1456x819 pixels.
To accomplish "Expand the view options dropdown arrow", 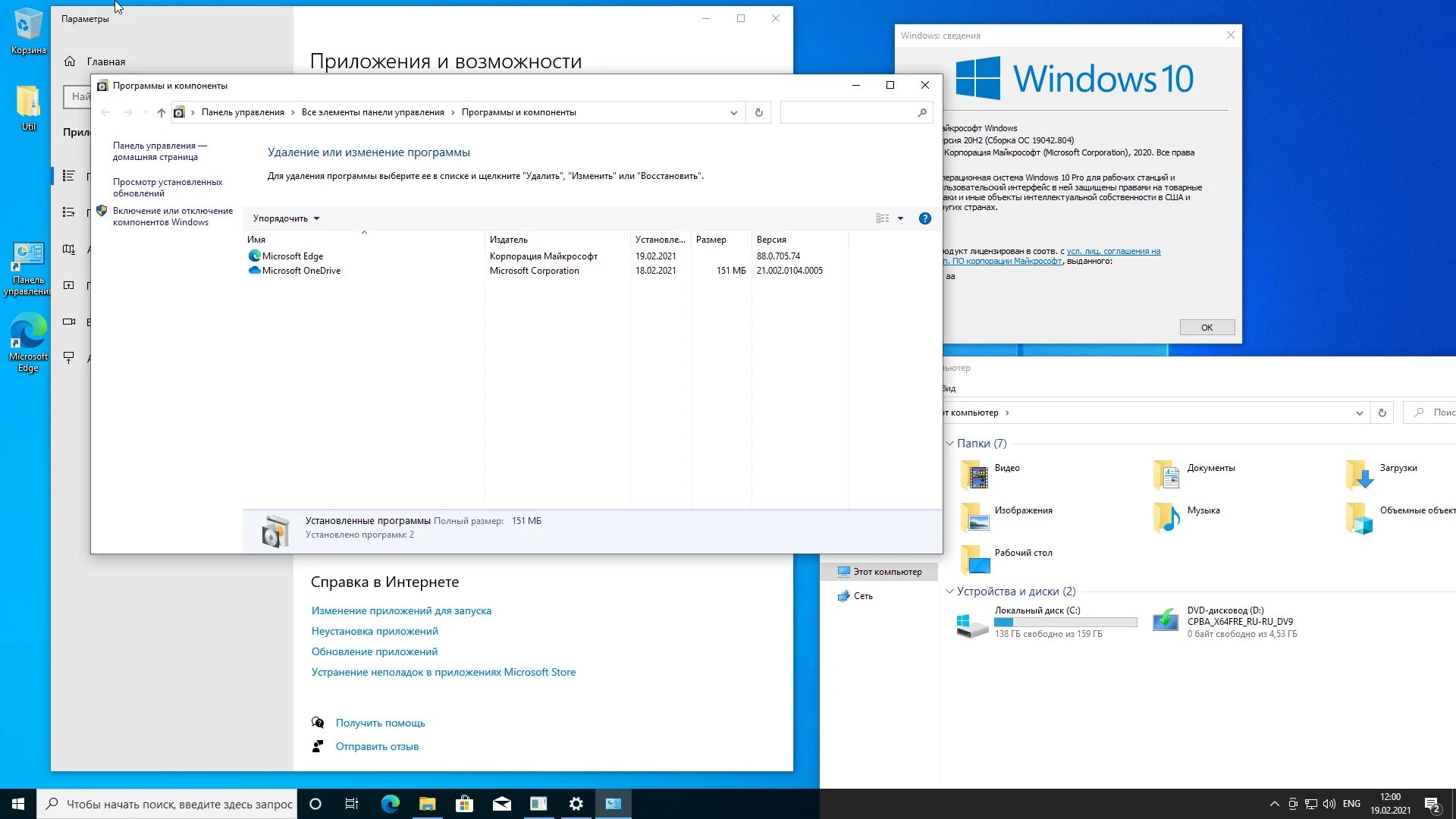I will click(900, 218).
